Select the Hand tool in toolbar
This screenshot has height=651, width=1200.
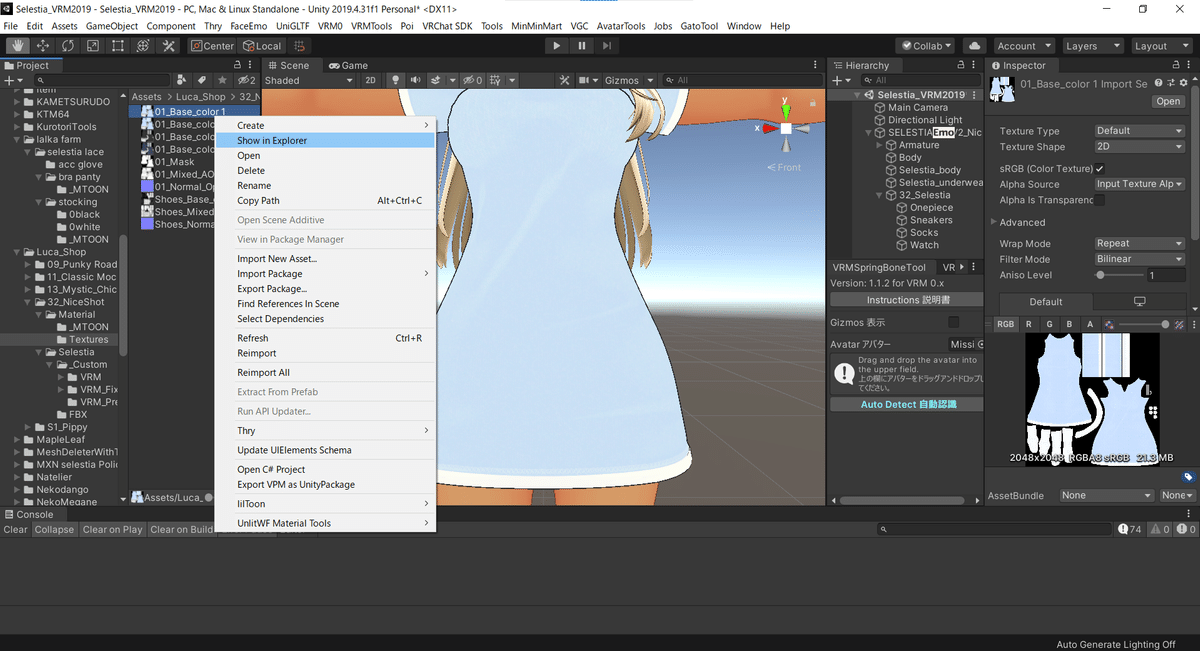[x=18, y=46]
